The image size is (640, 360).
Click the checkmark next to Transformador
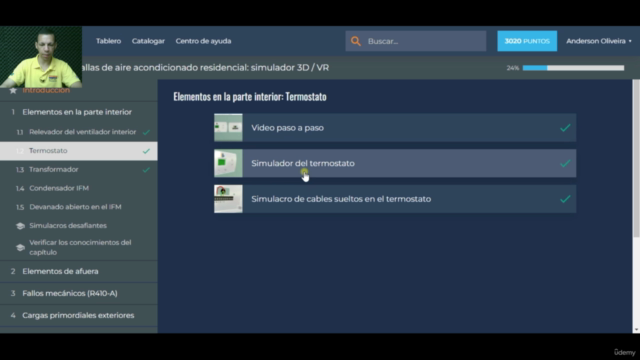(x=146, y=169)
